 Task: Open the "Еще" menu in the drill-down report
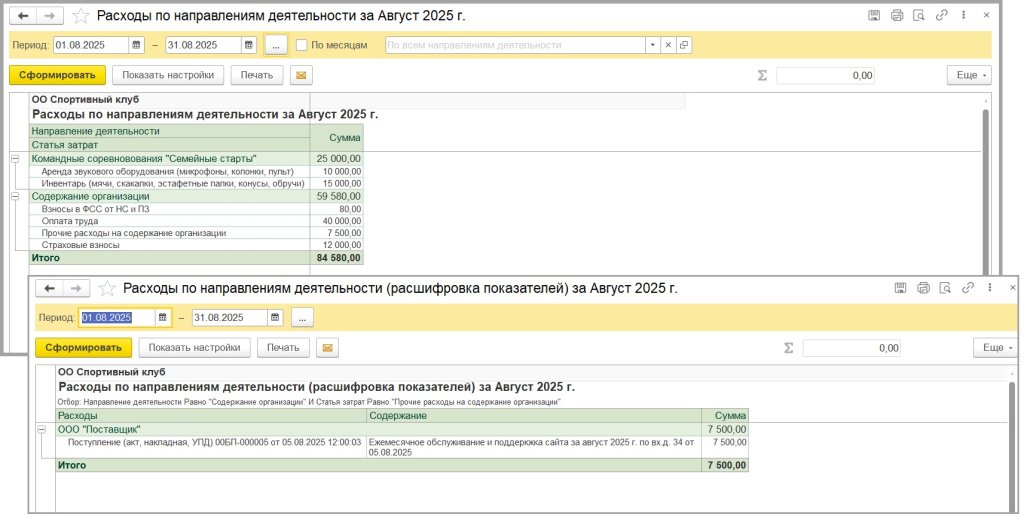tap(994, 348)
